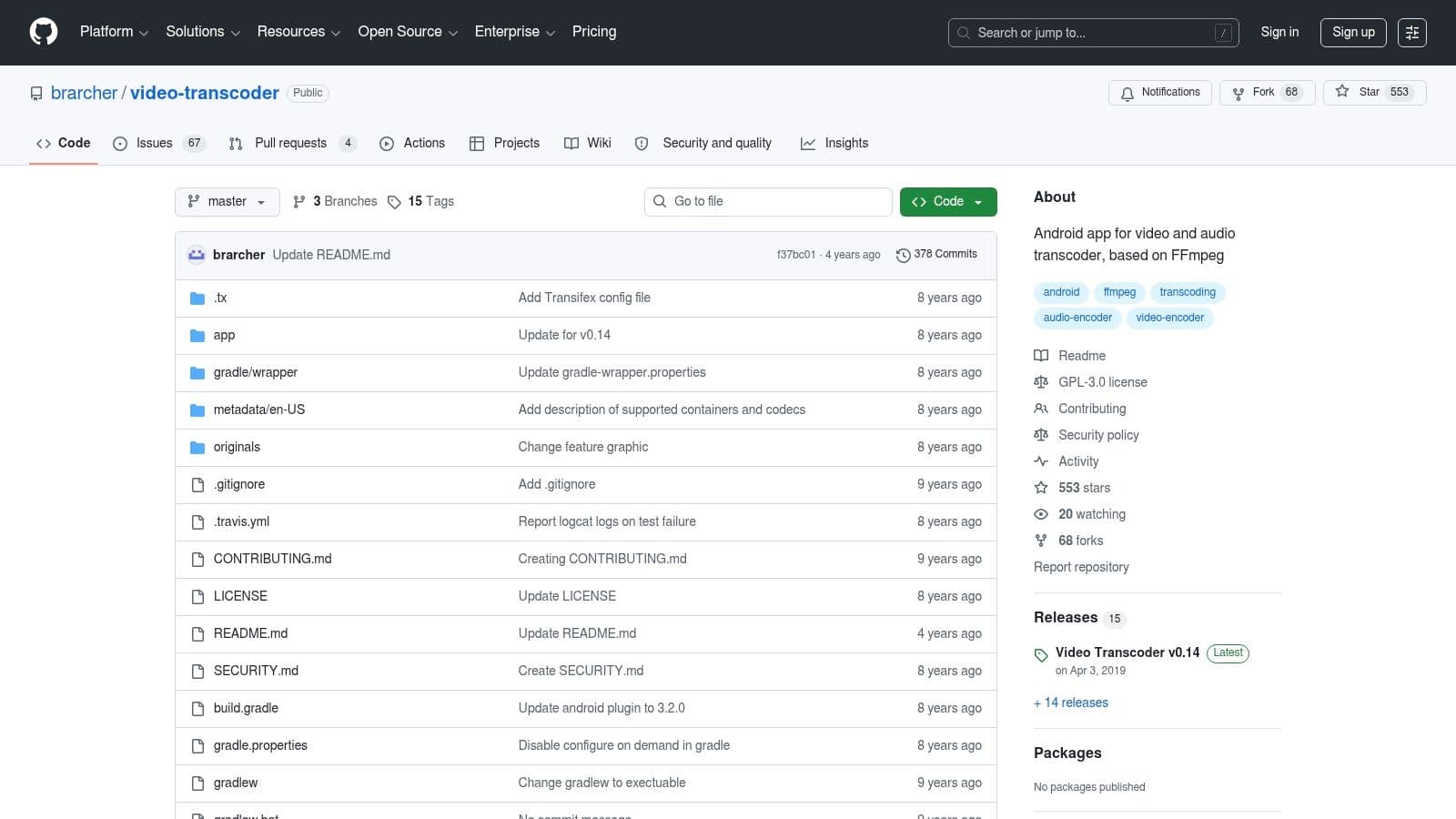Select the android topic tag
The image size is (1456, 819).
[1061, 292]
